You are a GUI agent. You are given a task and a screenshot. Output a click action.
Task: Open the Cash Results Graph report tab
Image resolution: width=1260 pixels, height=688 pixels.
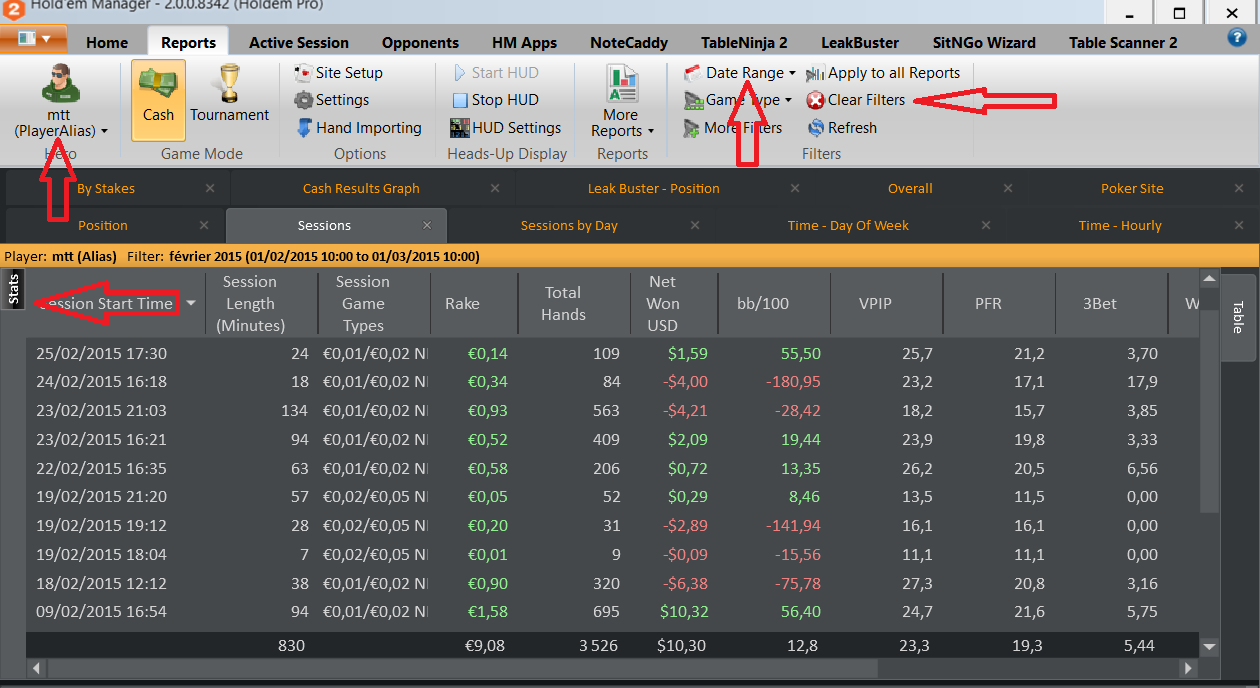coord(361,188)
